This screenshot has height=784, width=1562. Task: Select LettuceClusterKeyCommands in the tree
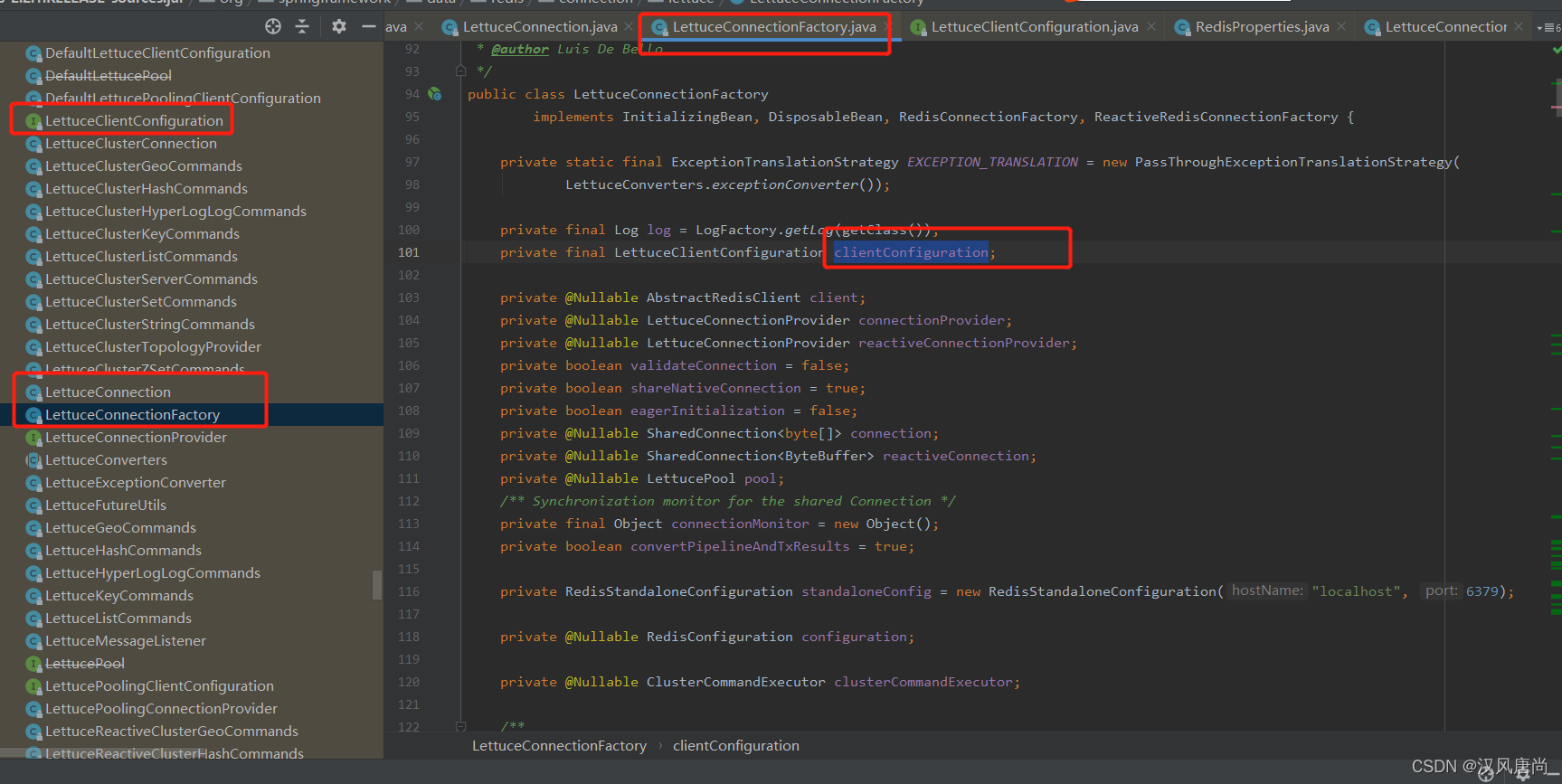click(x=142, y=234)
